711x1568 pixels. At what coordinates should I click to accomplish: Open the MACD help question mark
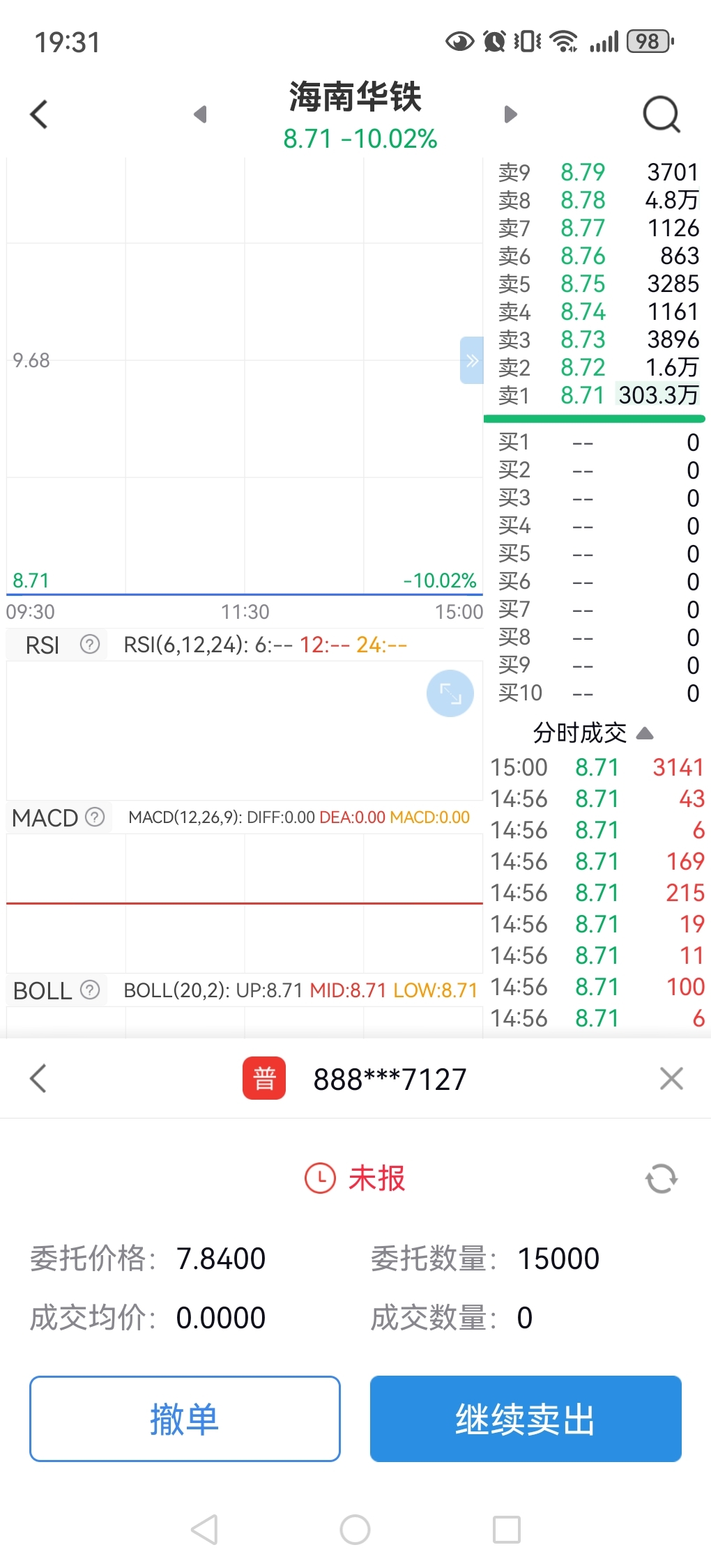pos(95,817)
